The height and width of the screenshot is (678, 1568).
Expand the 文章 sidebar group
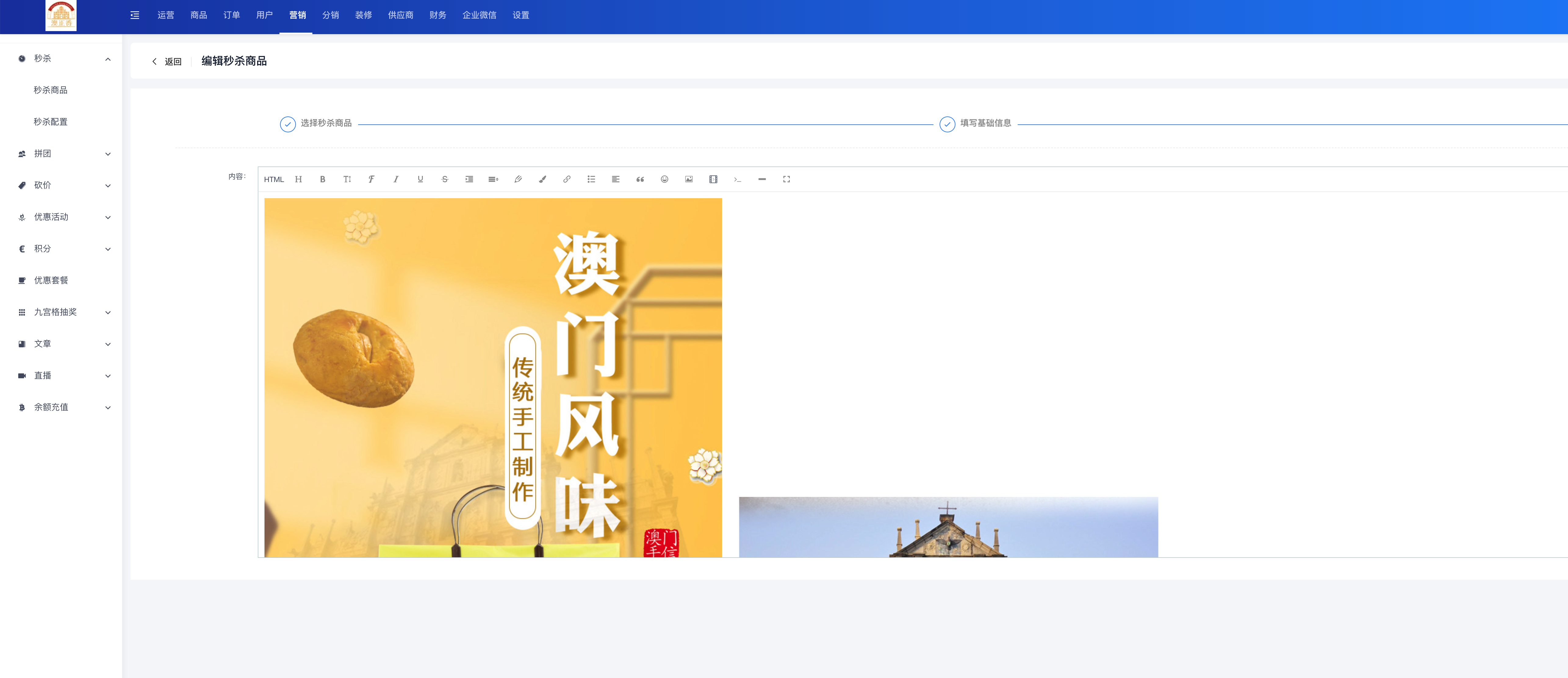pyautogui.click(x=61, y=344)
